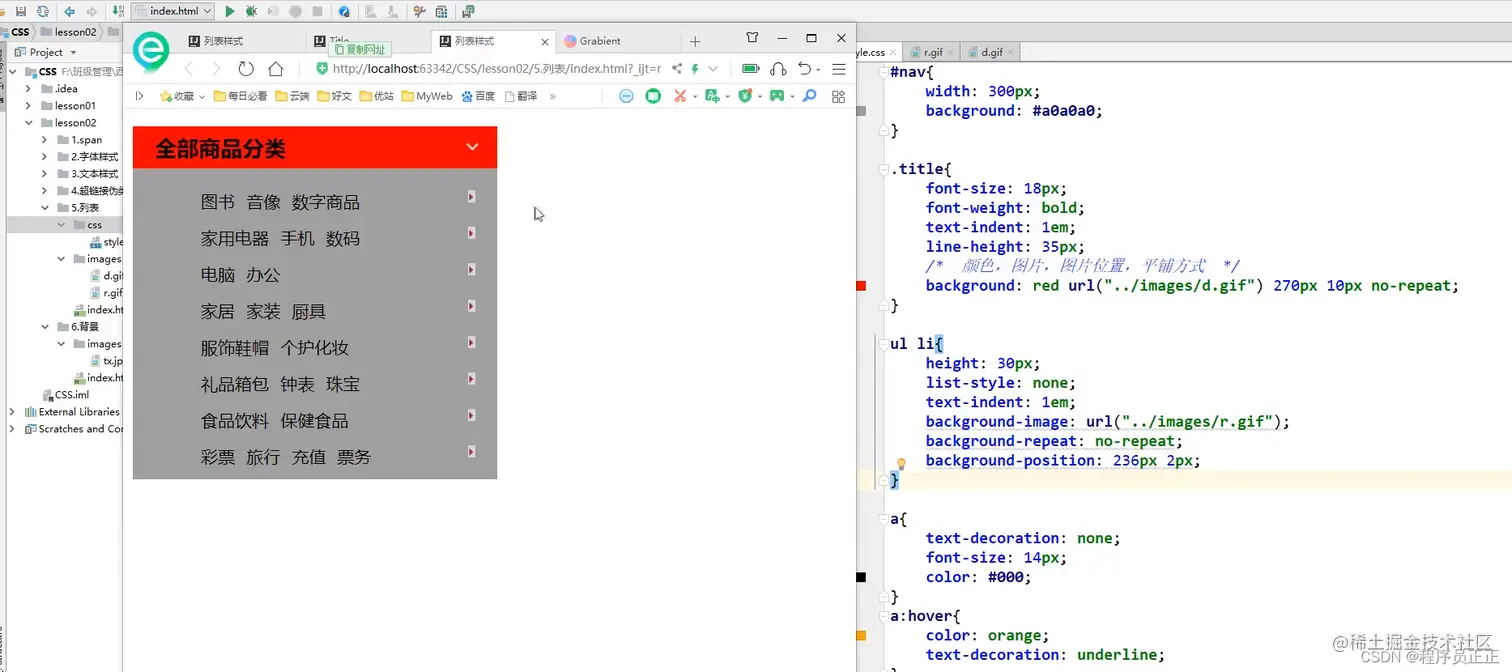Click the 图书 link in category list

218,202
